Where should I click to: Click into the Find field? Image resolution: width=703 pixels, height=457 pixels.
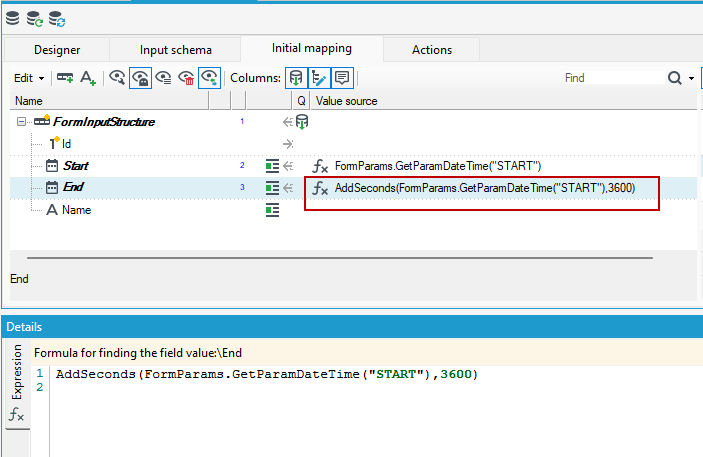(612, 78)
